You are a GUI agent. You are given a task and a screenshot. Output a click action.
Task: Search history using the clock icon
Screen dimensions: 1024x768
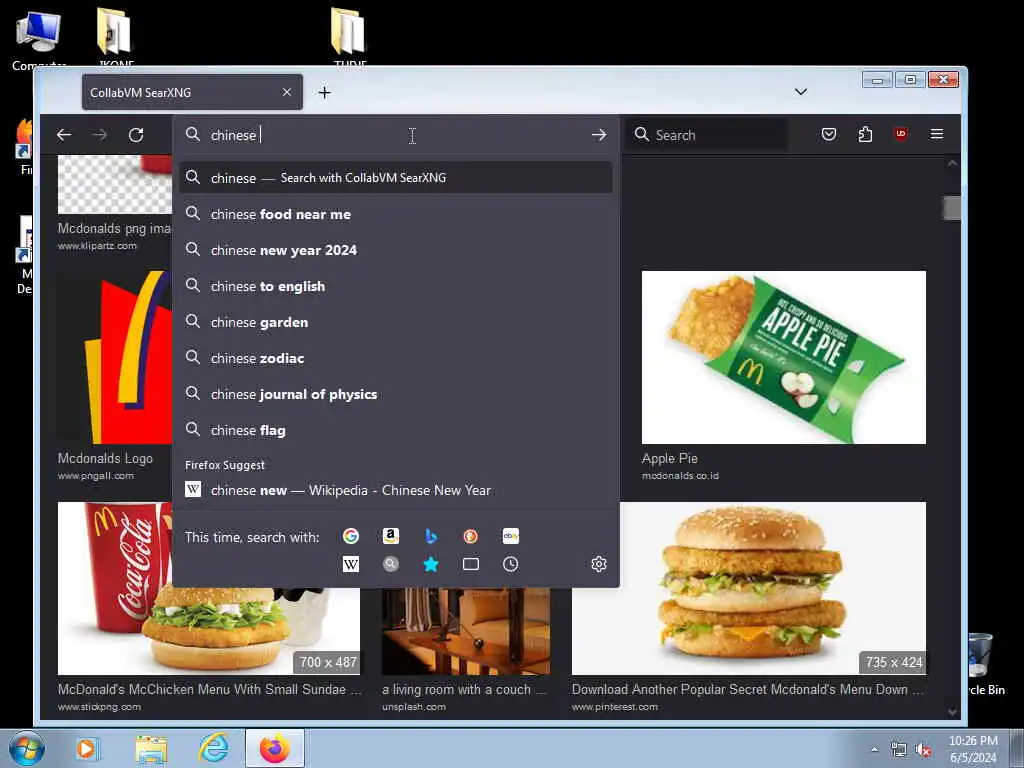click(511, 564)
